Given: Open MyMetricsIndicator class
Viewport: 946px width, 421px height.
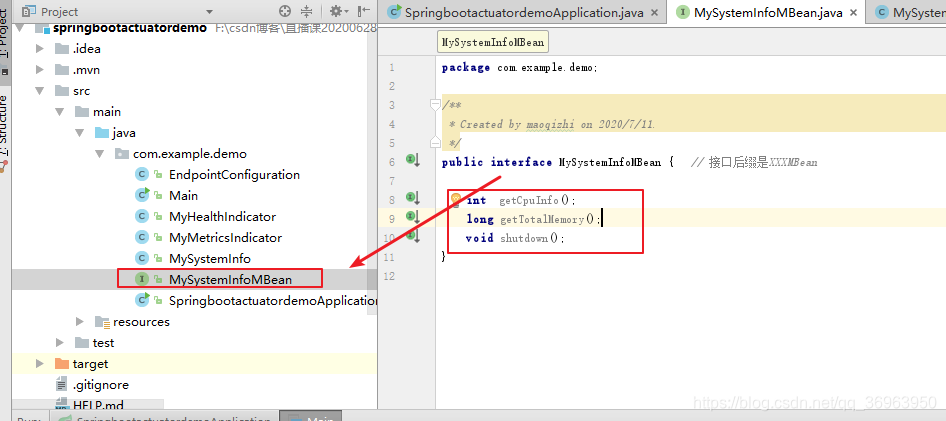Looking at the screenshot, I should pyautogui.click(x=225, y=238).
